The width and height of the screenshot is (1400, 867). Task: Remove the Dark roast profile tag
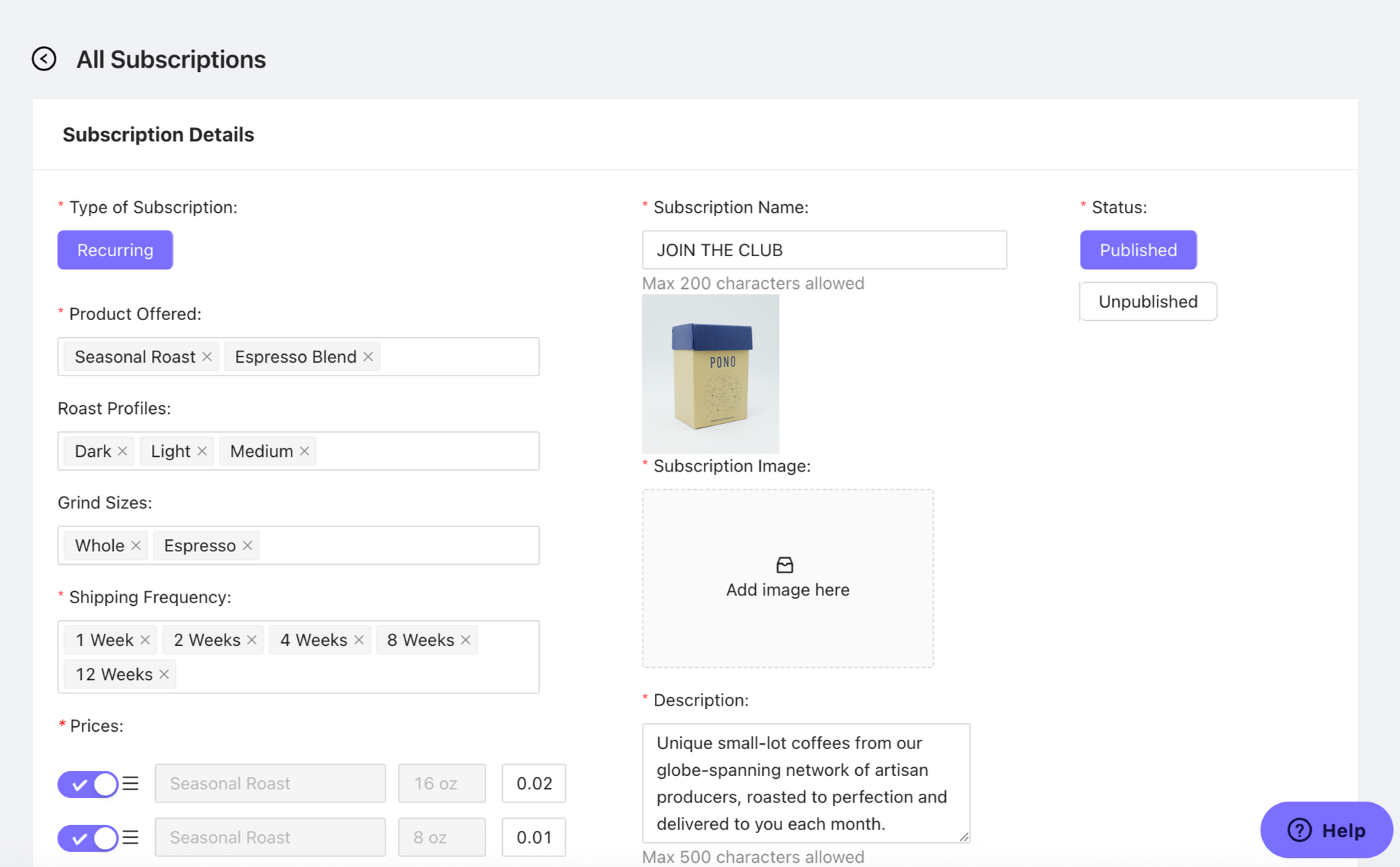click(x=122, y=452)
